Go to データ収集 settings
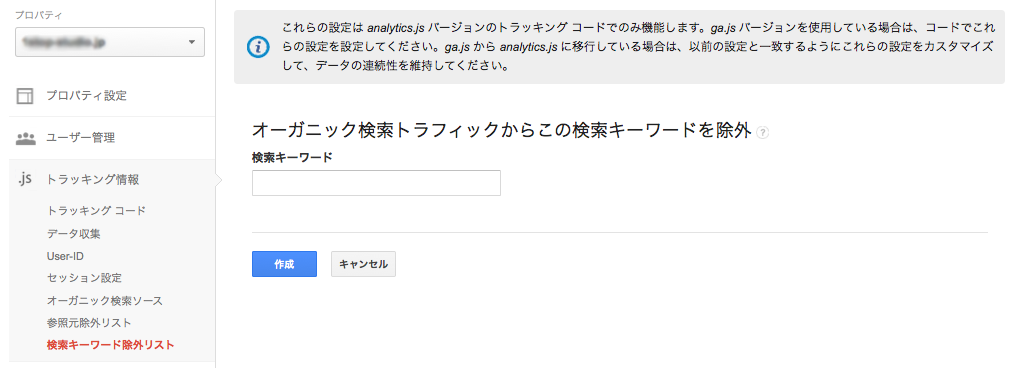The image size is (1016, 368). click(73, 233)
